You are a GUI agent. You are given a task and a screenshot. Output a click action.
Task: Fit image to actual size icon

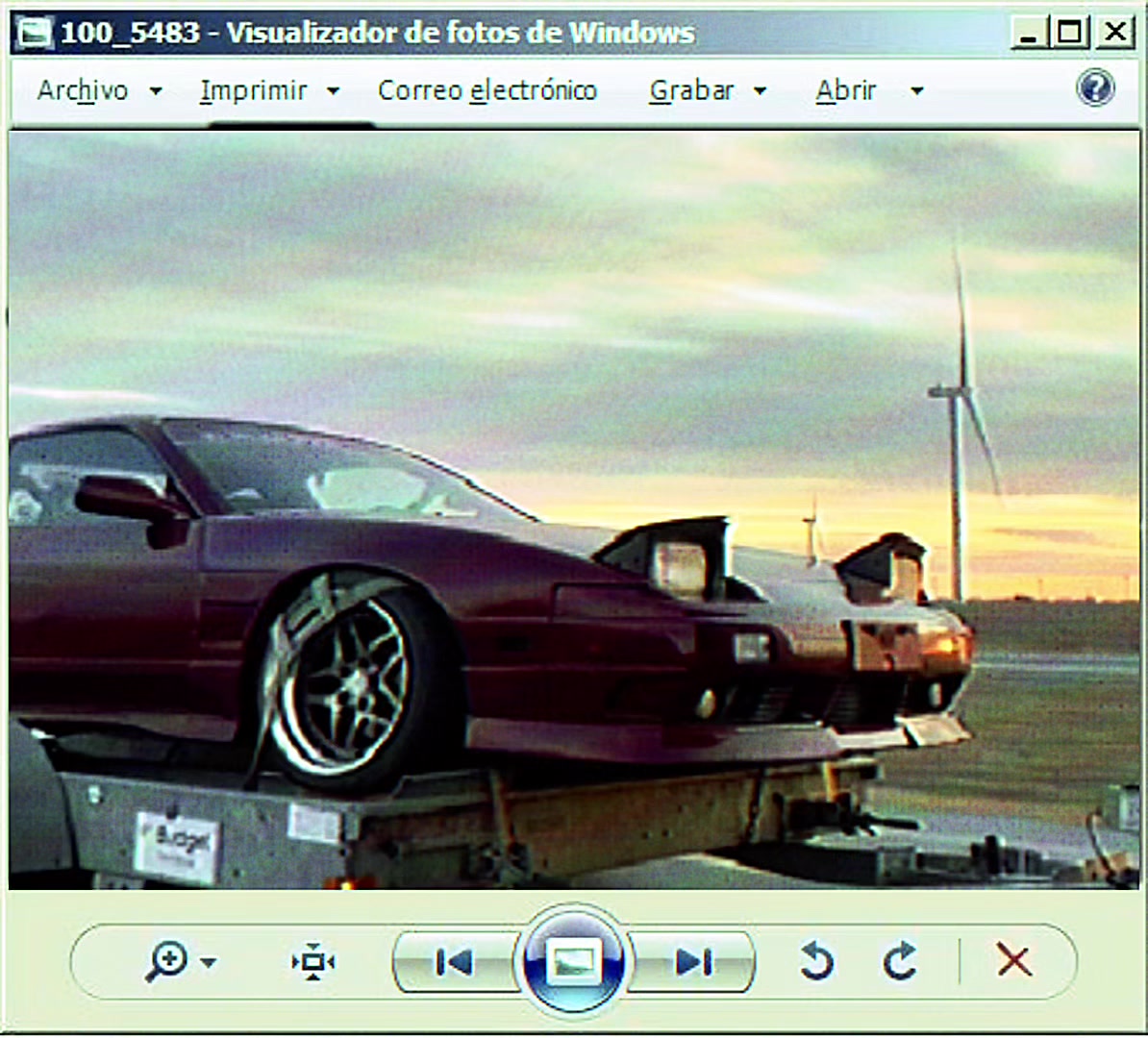pyautogui.click(x=313, y=962)
